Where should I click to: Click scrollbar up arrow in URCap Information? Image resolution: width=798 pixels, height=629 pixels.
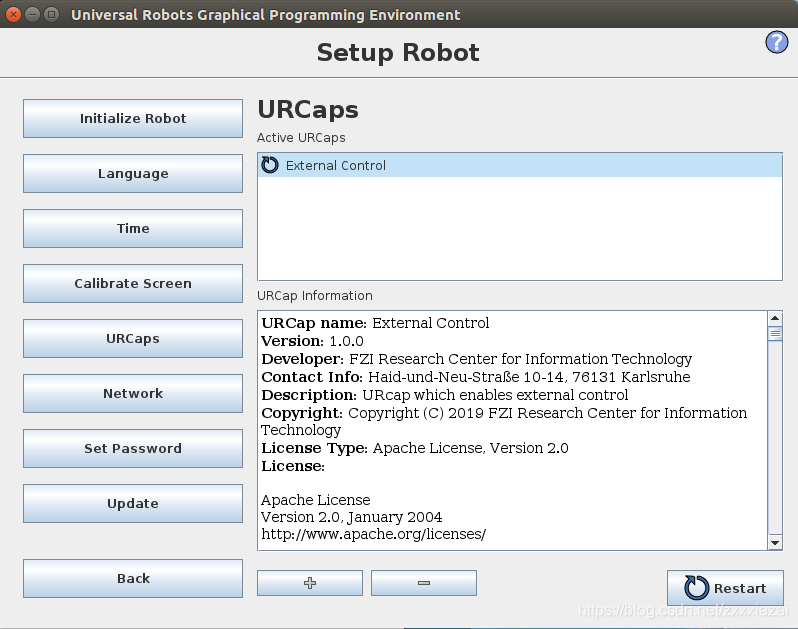tap(775, 318)
